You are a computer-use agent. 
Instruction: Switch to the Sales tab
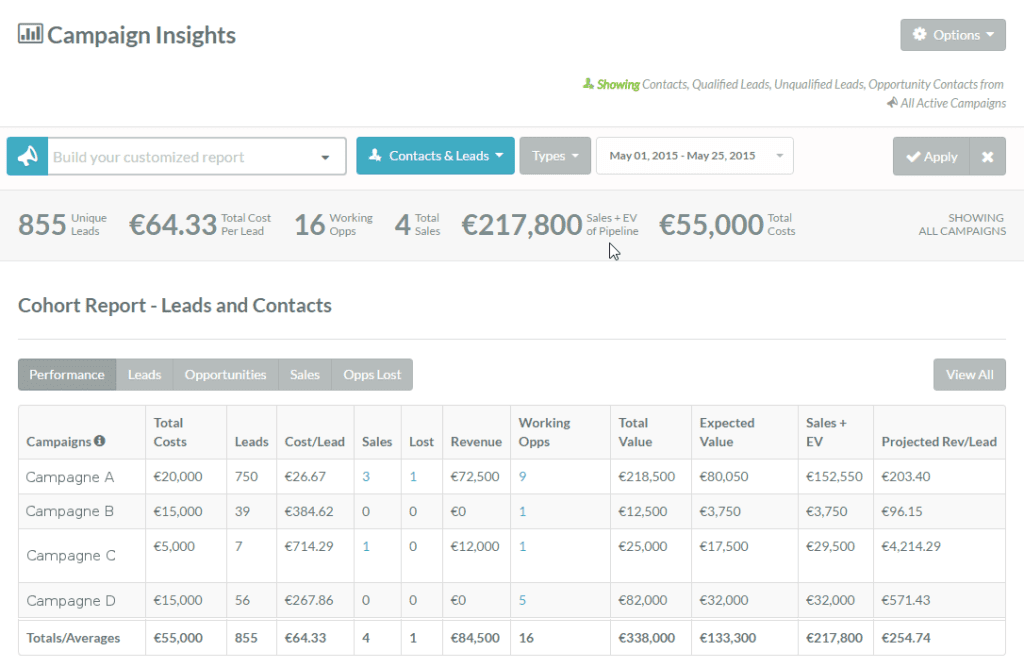304,374
